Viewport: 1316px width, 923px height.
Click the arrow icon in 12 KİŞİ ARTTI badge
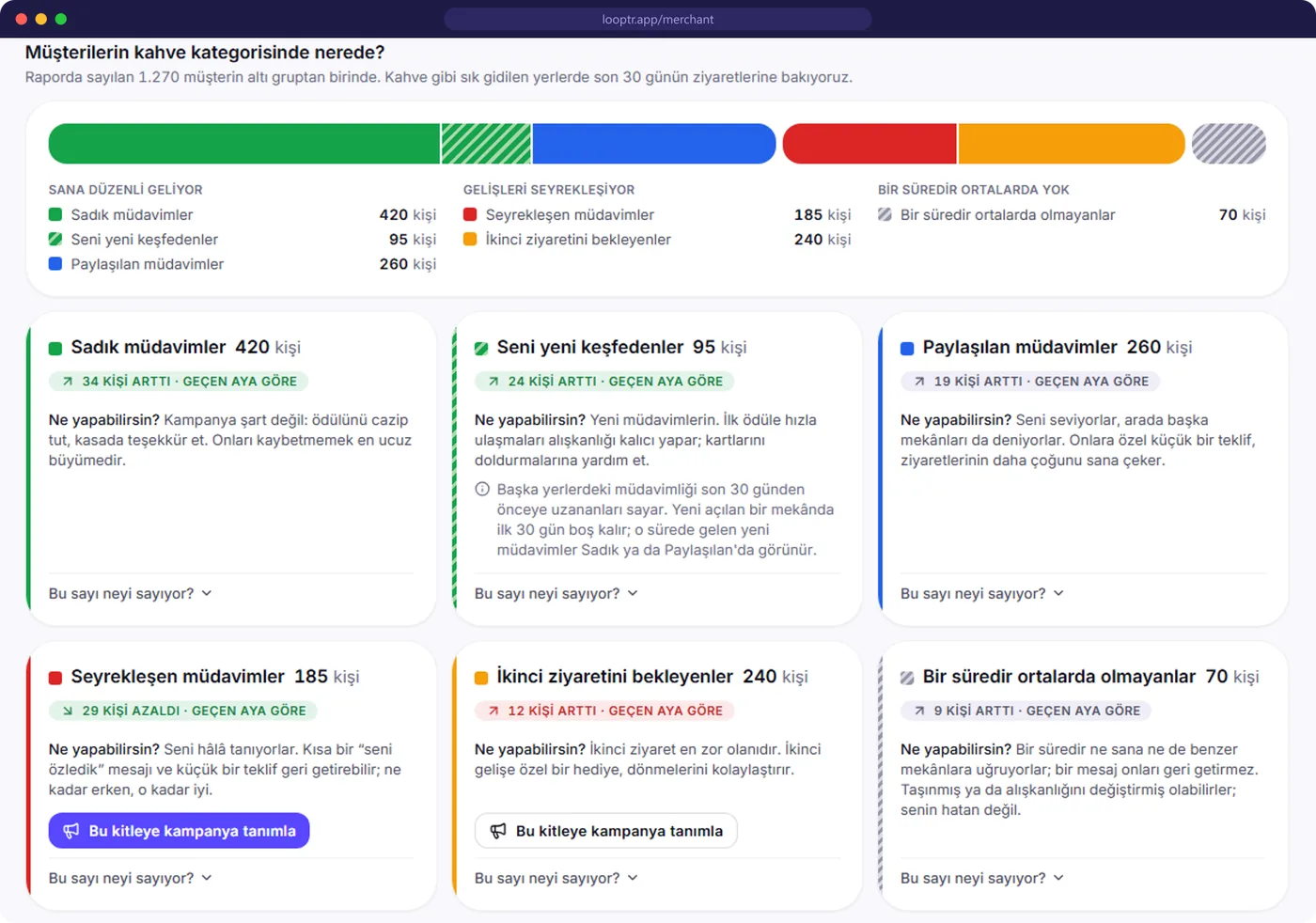493,711
